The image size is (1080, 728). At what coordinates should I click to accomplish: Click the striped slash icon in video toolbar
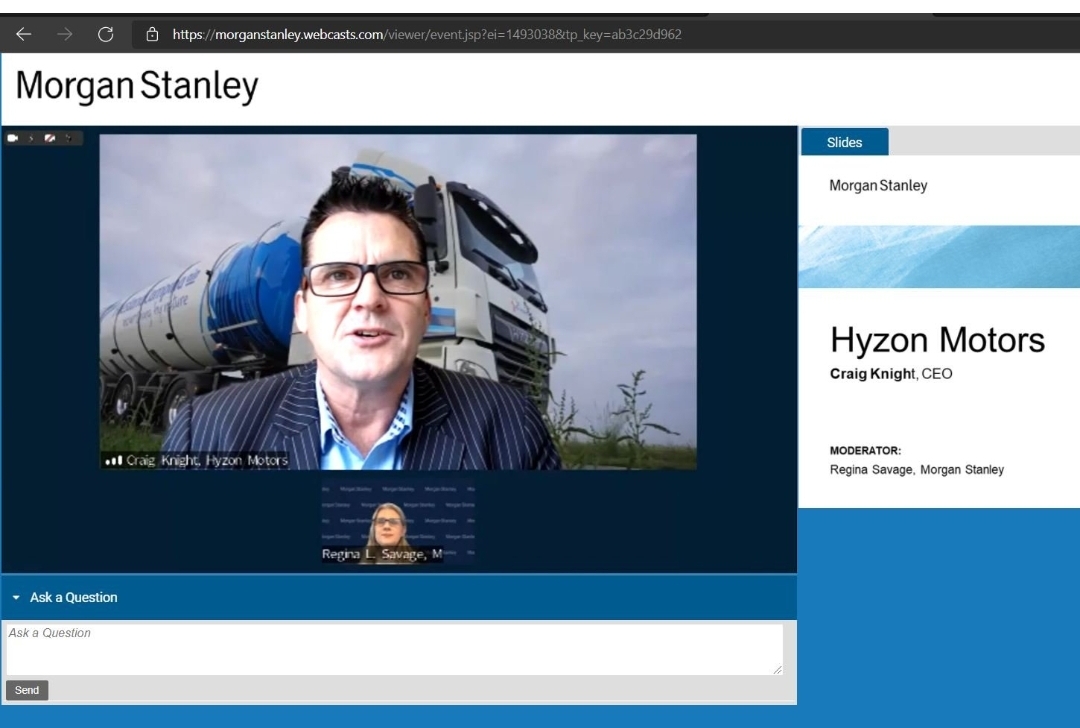[50, 138]
